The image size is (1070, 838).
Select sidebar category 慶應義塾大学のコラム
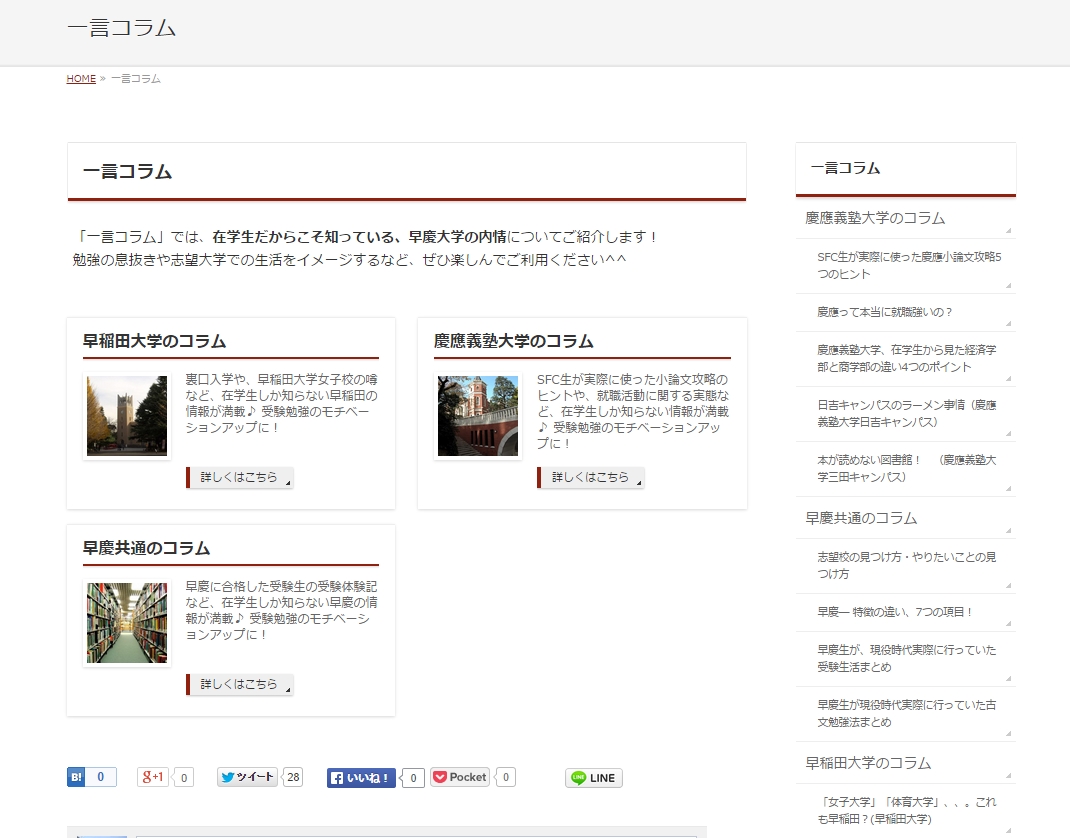click(x=906, y=218)
